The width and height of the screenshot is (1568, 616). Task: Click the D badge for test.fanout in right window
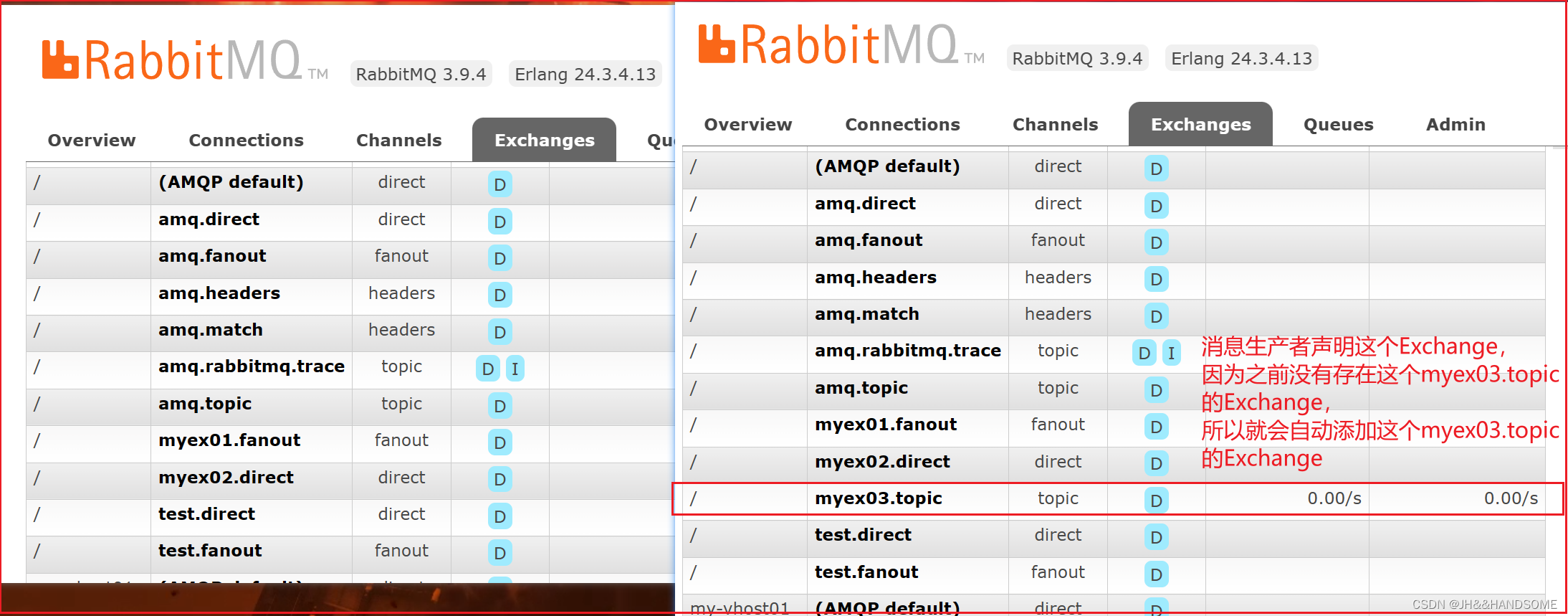(x=1157, y=574)
